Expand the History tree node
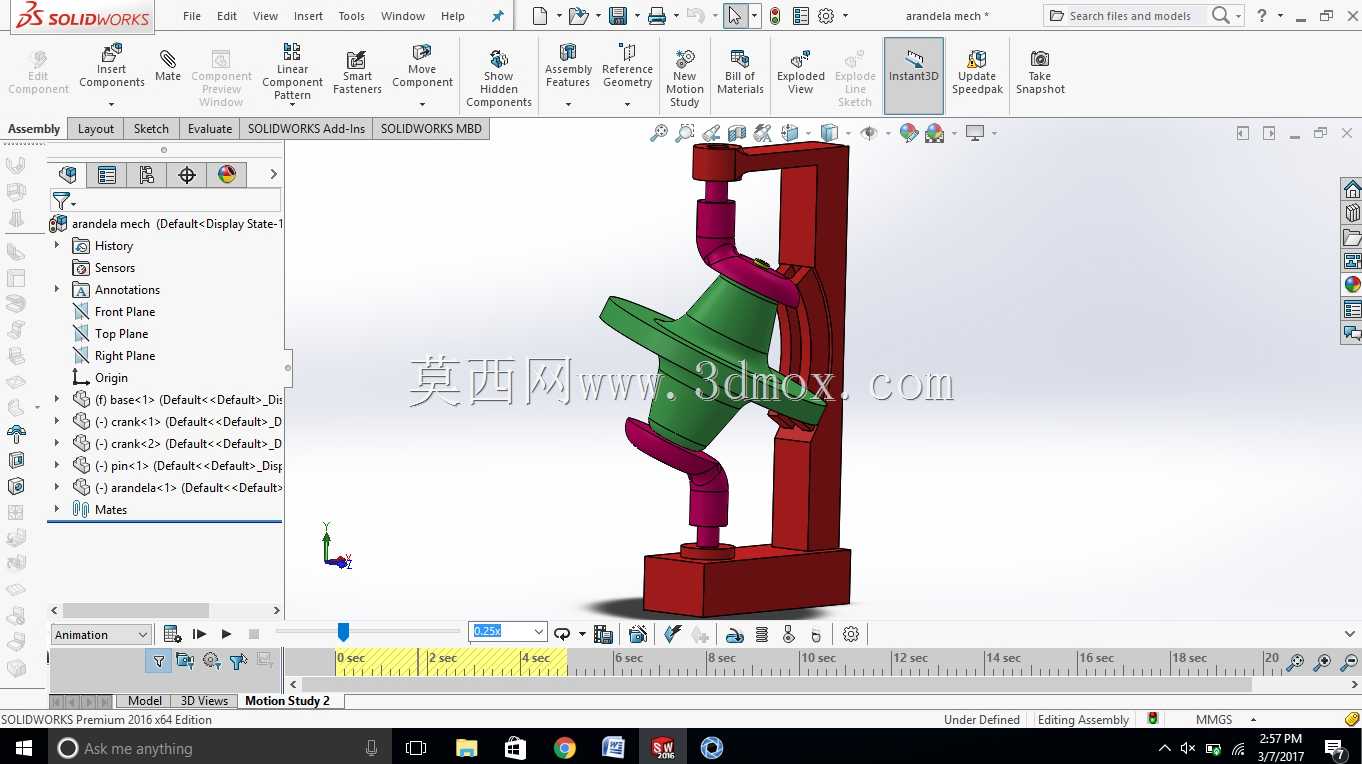Viewport: 1362px width, 764px height. coord(57,246)
